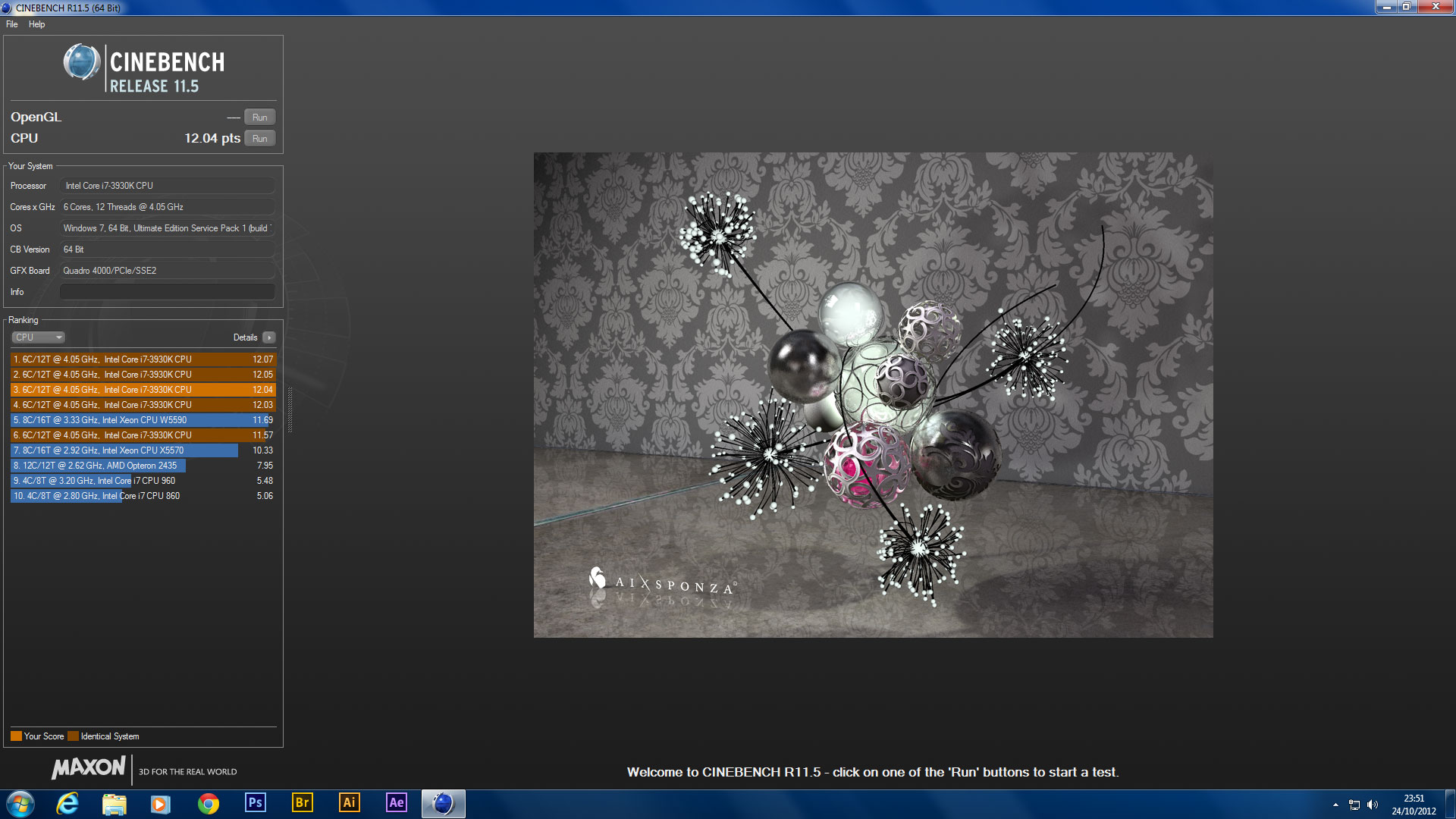Show hidden system tray icons
1456x819 pixels.
[1335, 805]
